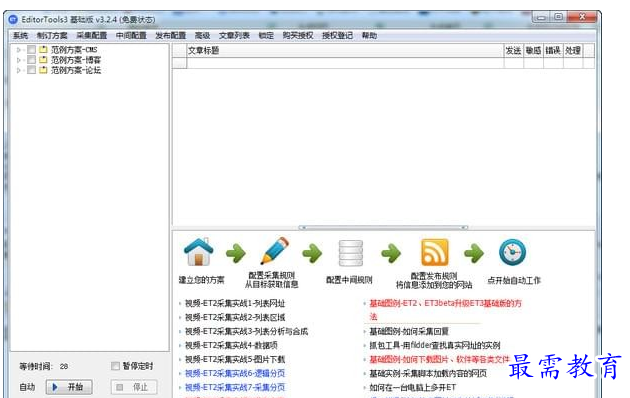Click the folder icon of 范例方案-博客

(43, 60)
